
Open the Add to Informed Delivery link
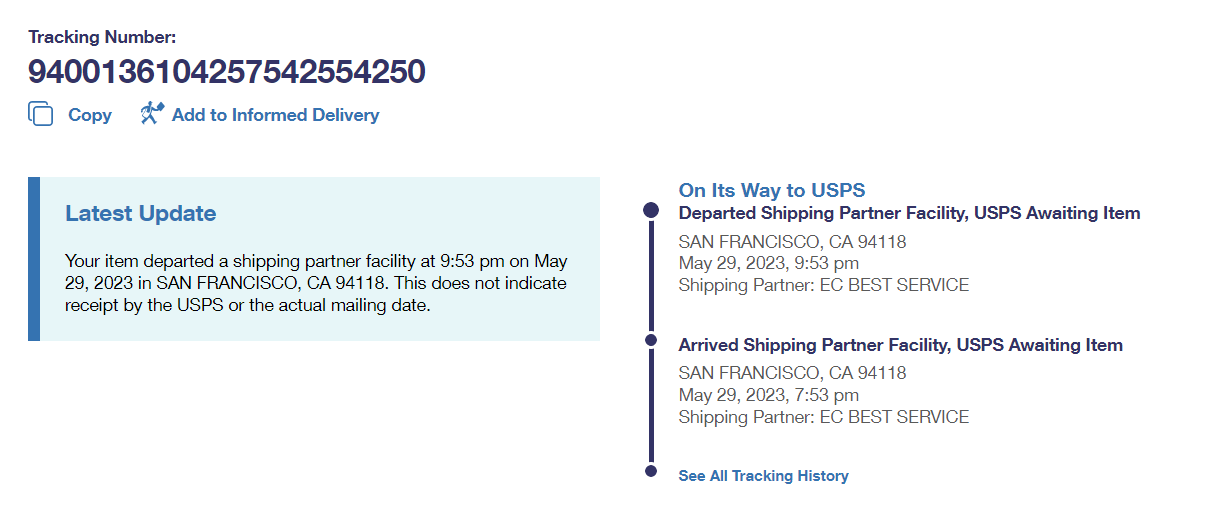click(275, 115)
